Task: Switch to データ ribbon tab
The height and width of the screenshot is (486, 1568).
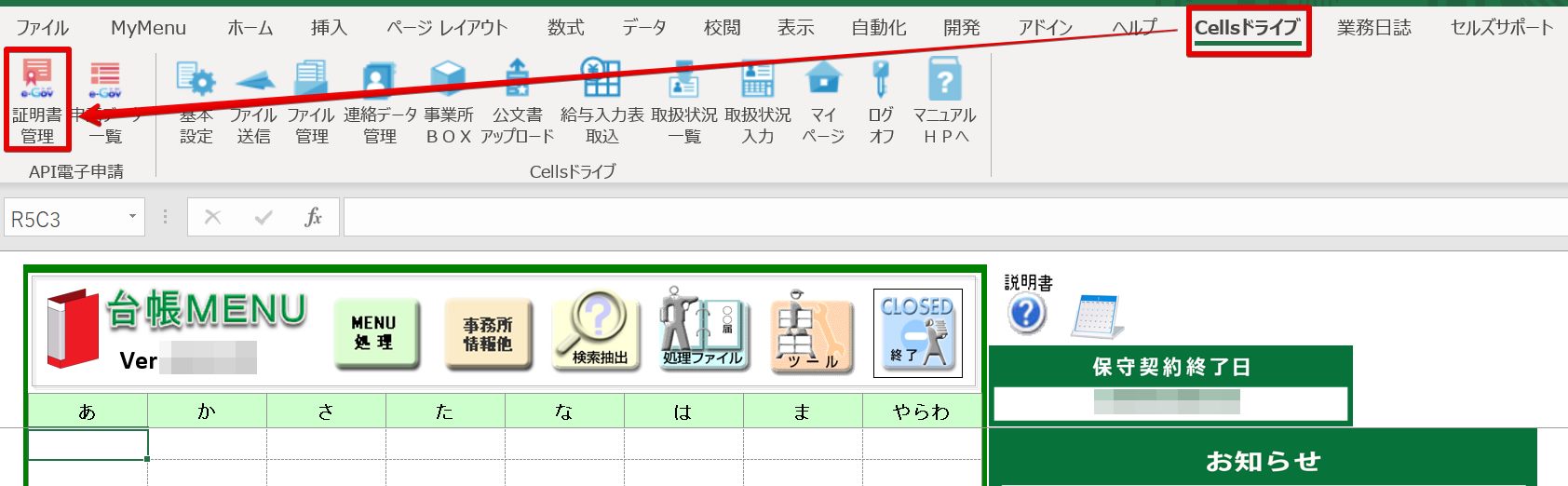Action: [644, 28]
